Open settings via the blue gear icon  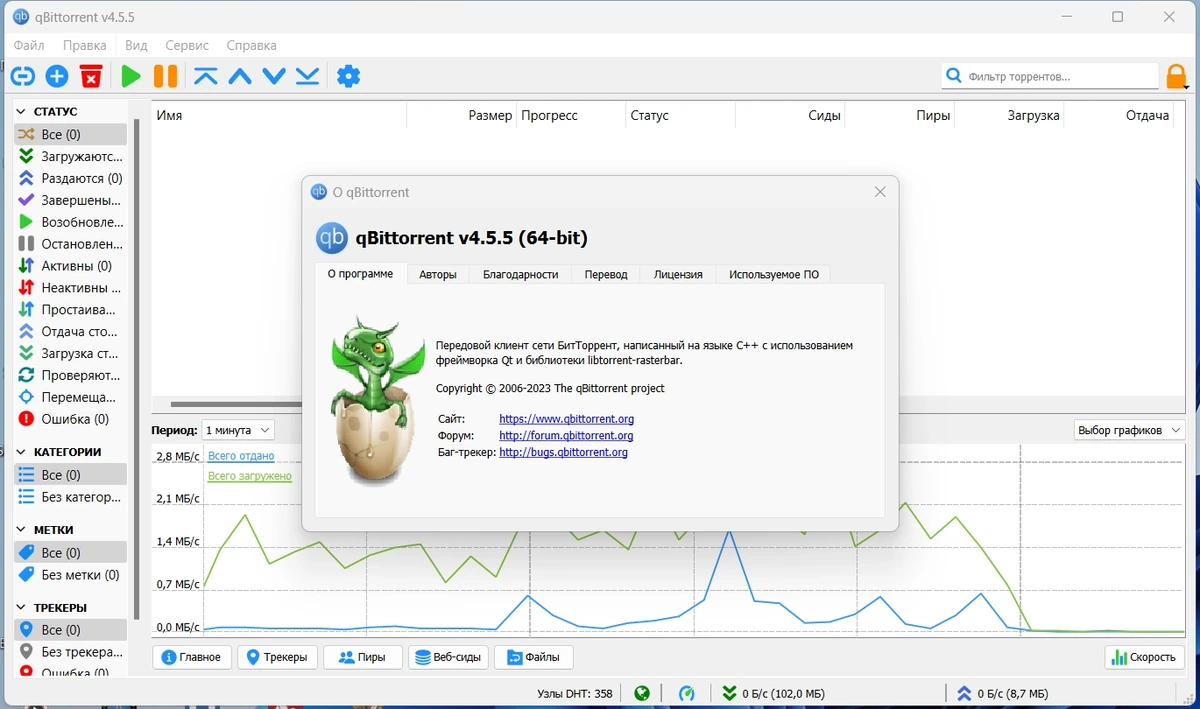pyautogui.click(x=348, y=76)
